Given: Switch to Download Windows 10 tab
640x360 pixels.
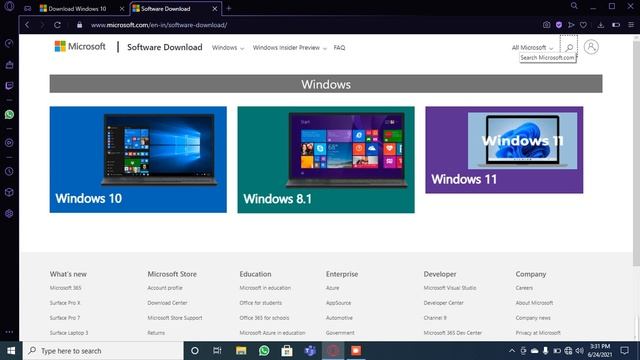Looking at the screenshot, I should click(x=77, y=9).
